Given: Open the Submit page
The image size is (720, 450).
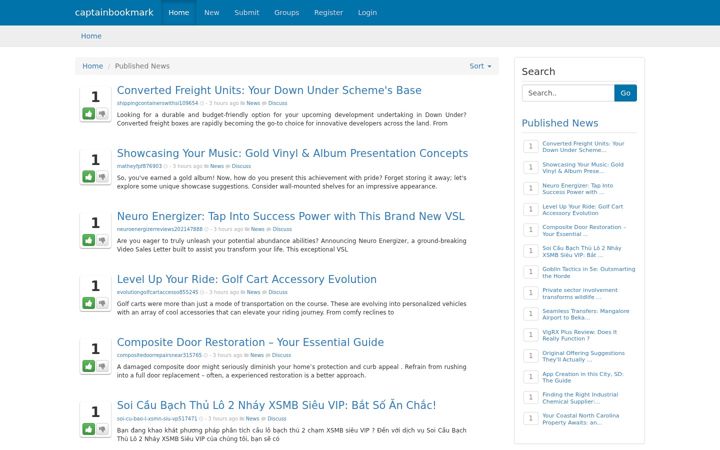Looking at the screenshot, I should point(247,12).
